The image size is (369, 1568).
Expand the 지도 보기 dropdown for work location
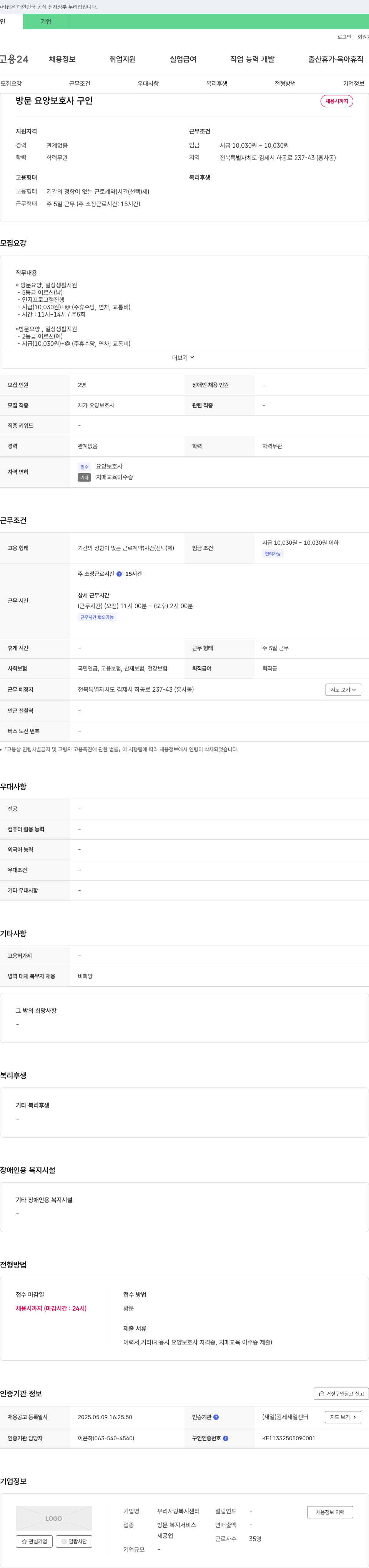tap(344, 690)
